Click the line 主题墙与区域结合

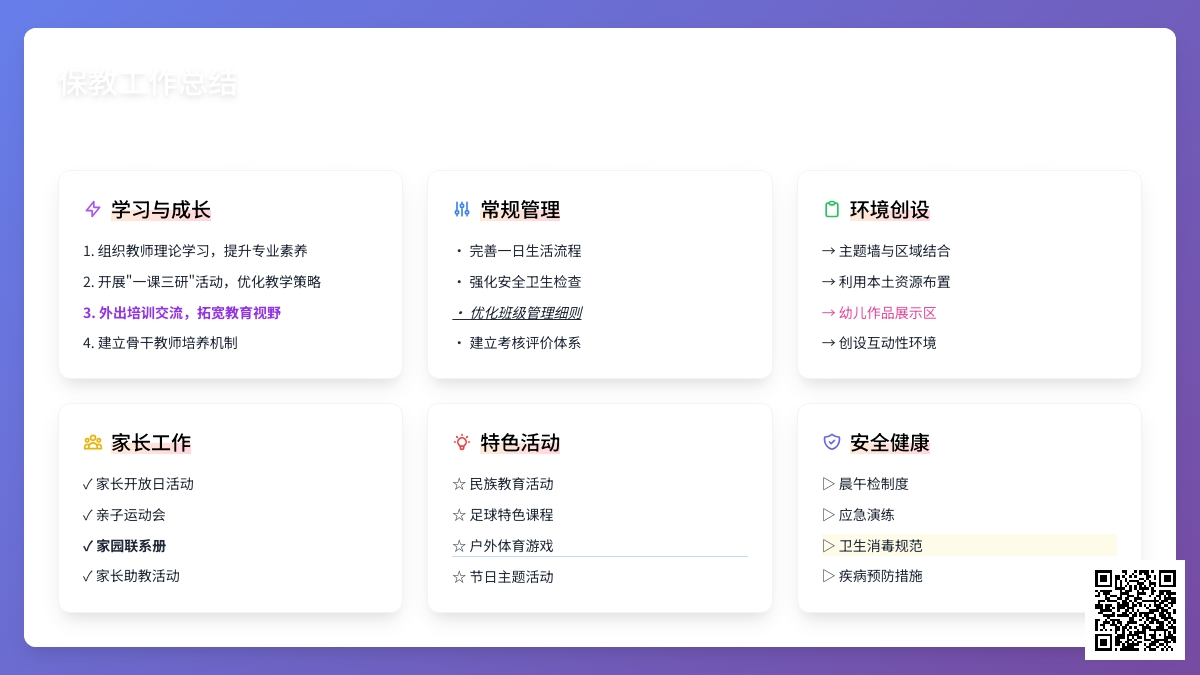886,251
